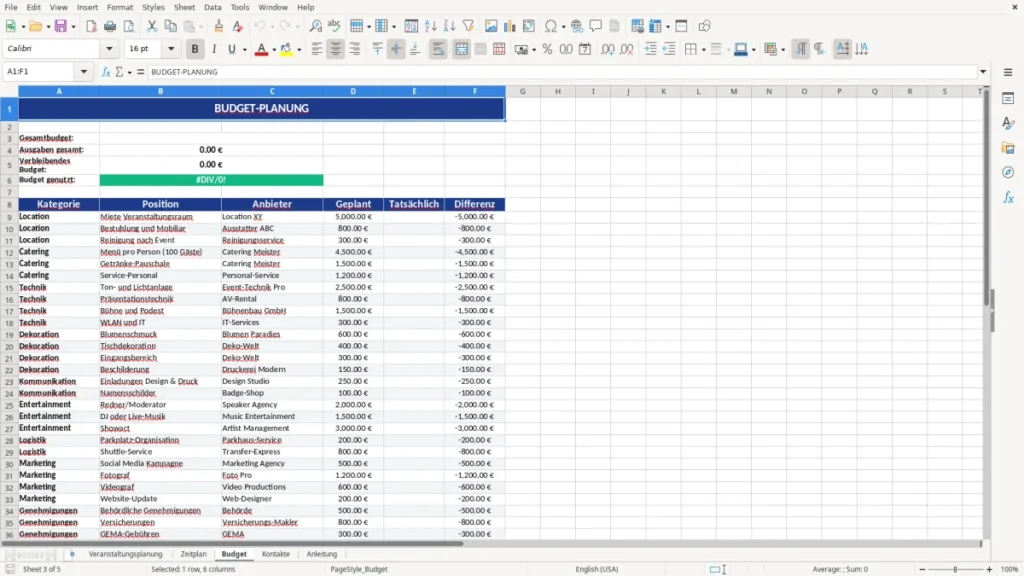The image size is (1024, 576).
Task: Click the yellow Background Color swatch
Action: coord(286,49)
